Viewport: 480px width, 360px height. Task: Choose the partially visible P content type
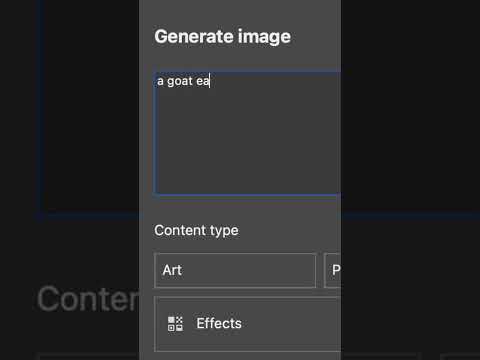pyautogui.click(x=332, y=270)
